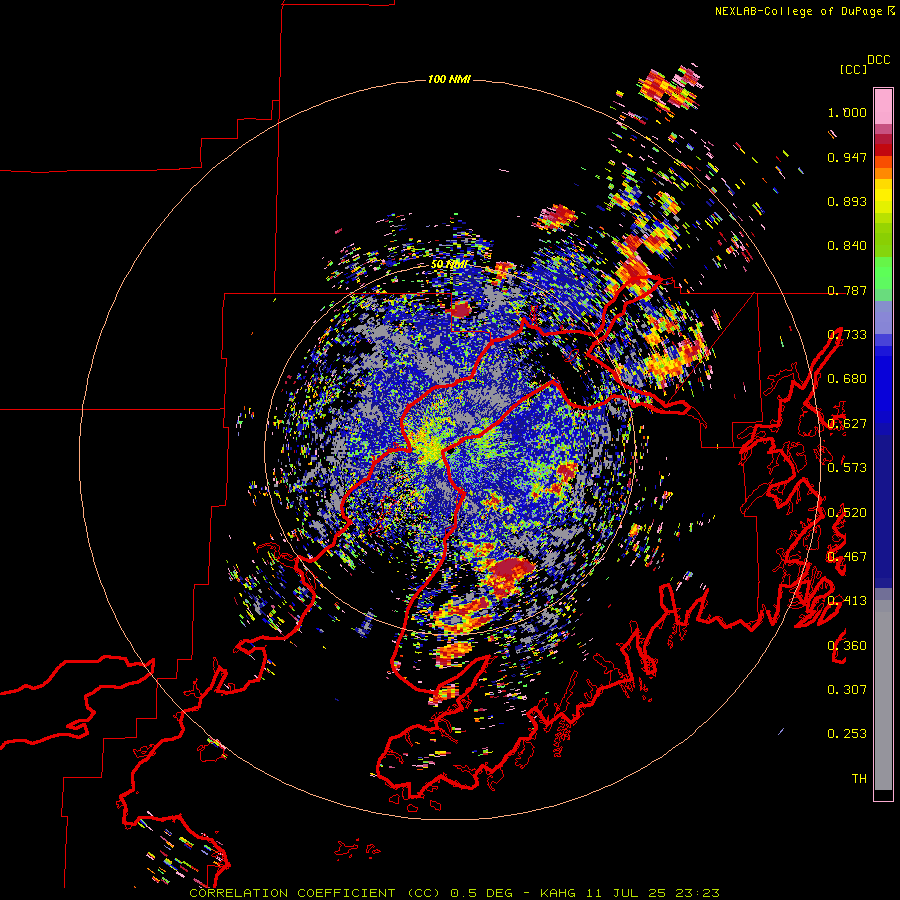Click the 0.520 color scale value
900x900 pixels.
point(847,512)
